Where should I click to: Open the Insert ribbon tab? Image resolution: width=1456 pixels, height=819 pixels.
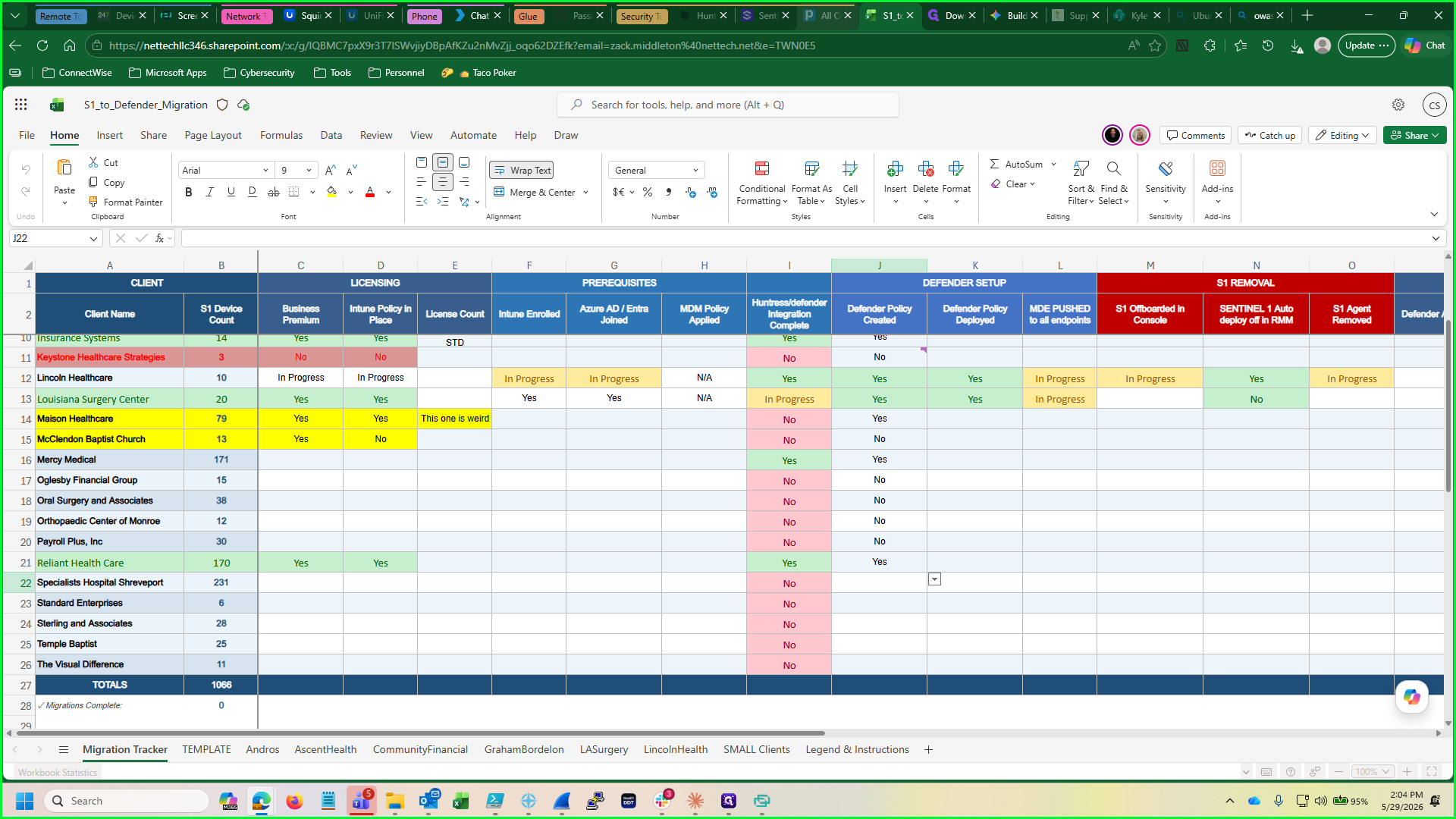109,135
